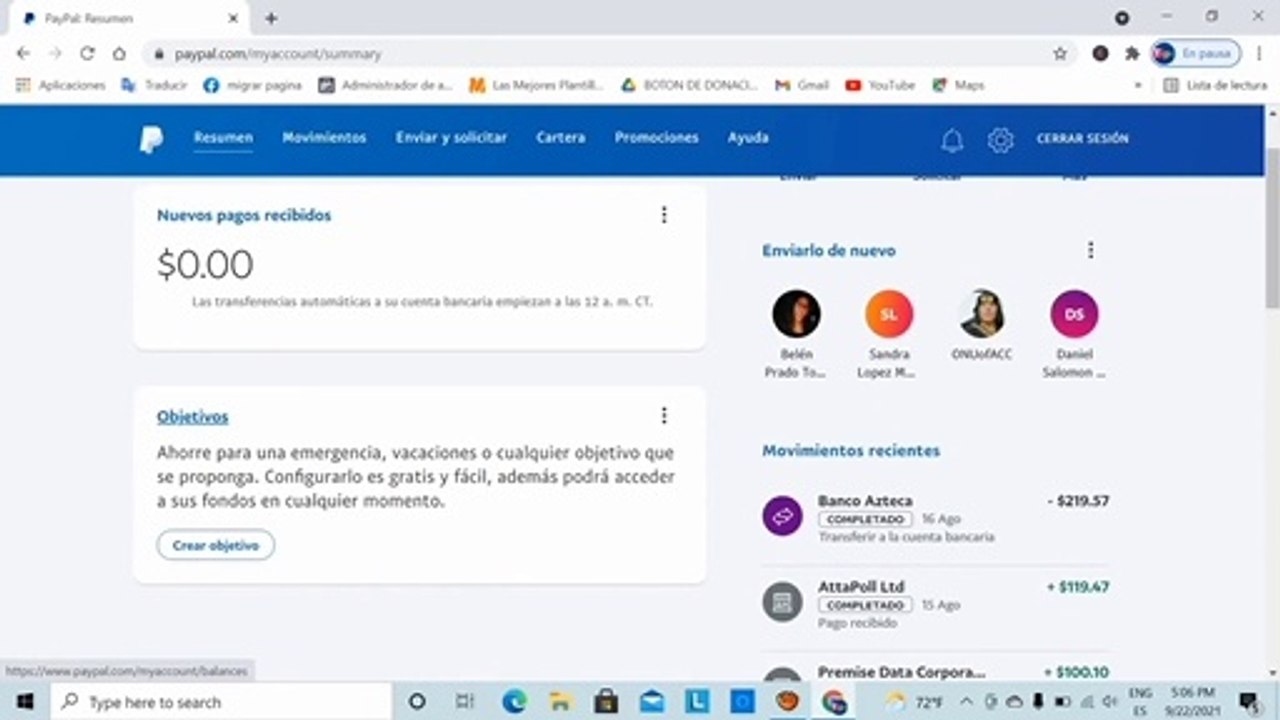Open Traducir bookmark
This screenshot has height=720, width=1280.
pos(154,86)
